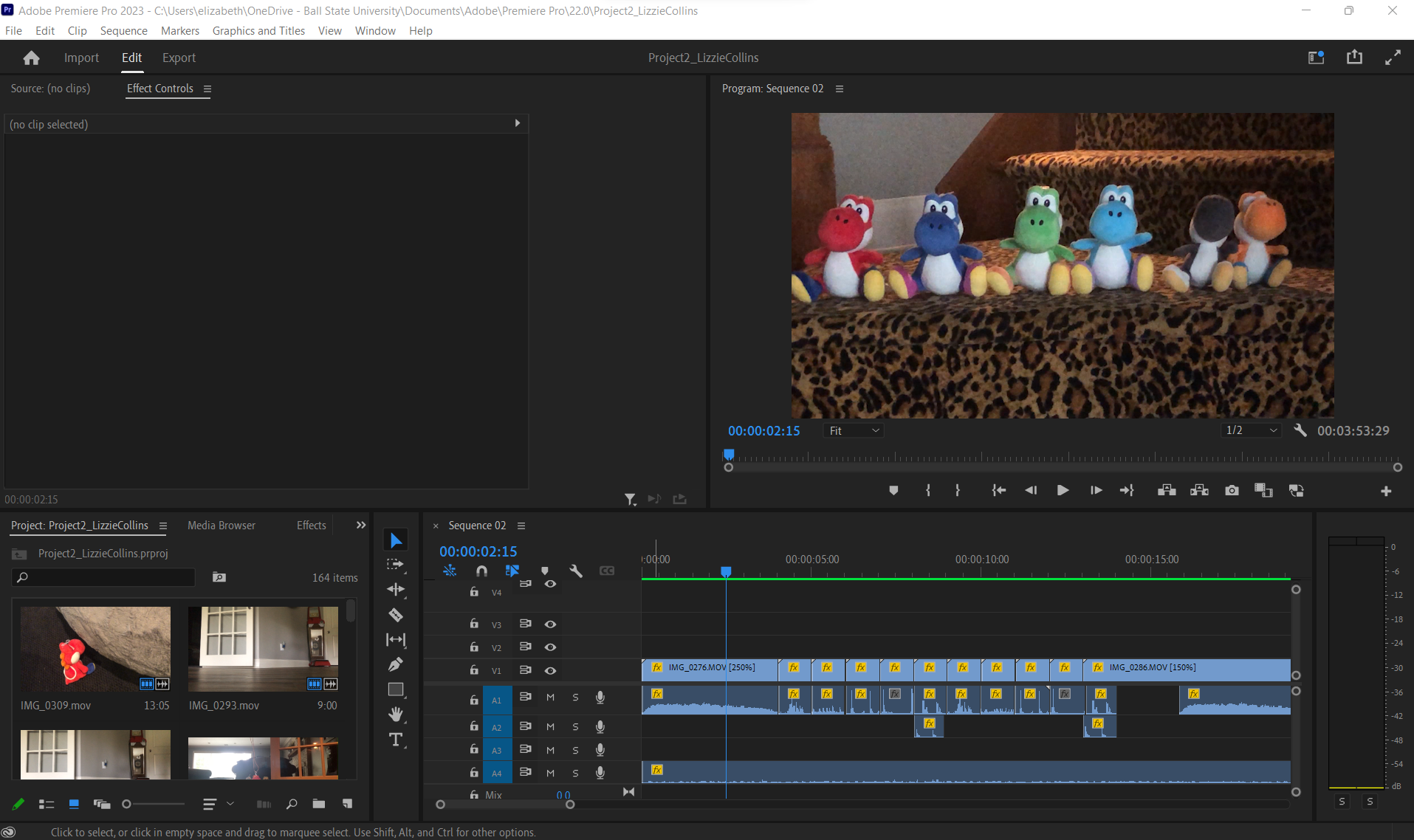
Task: Add a marker in the Program monitor
Action: point(893,491)
